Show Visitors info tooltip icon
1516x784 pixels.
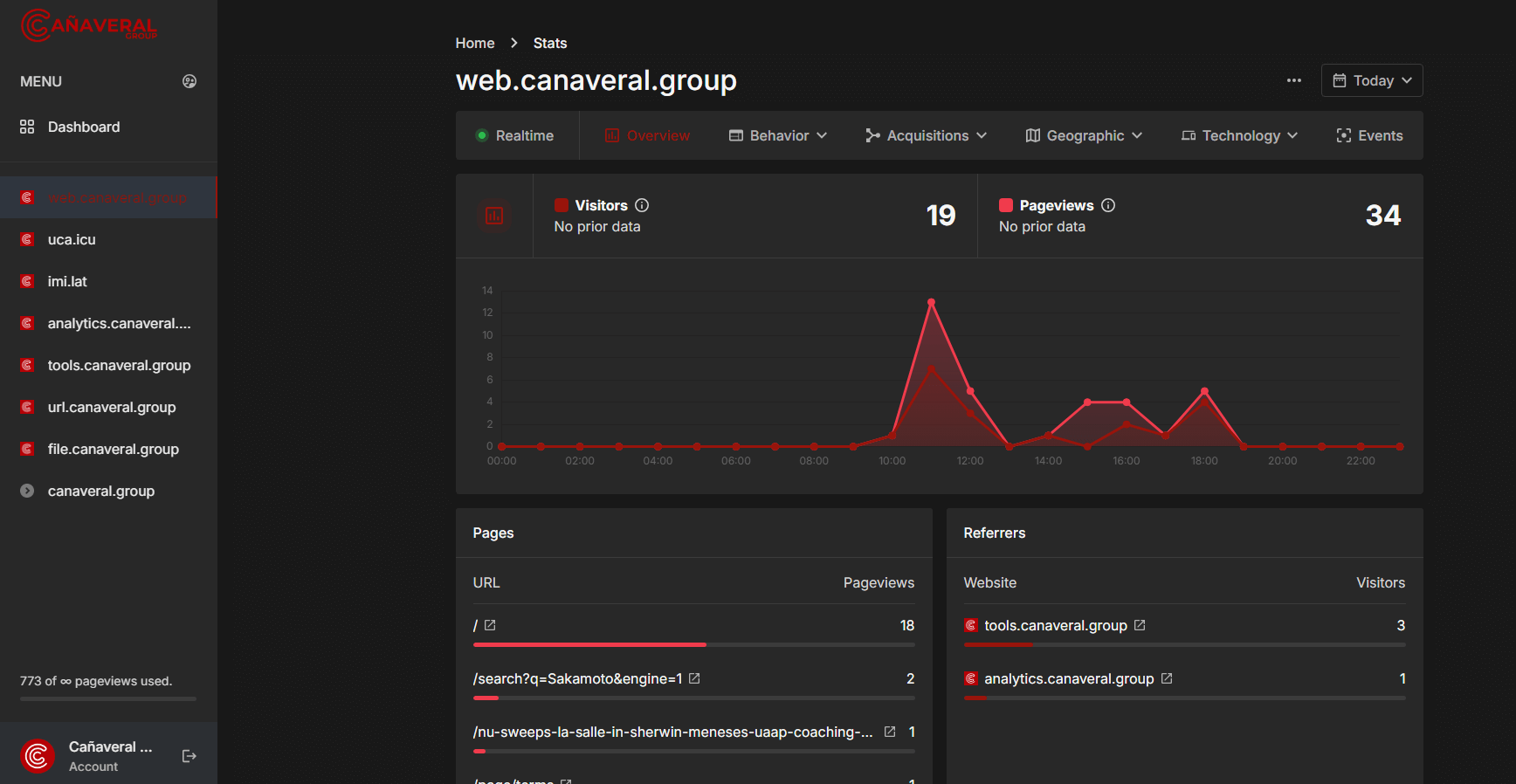(x=642, y=205)
